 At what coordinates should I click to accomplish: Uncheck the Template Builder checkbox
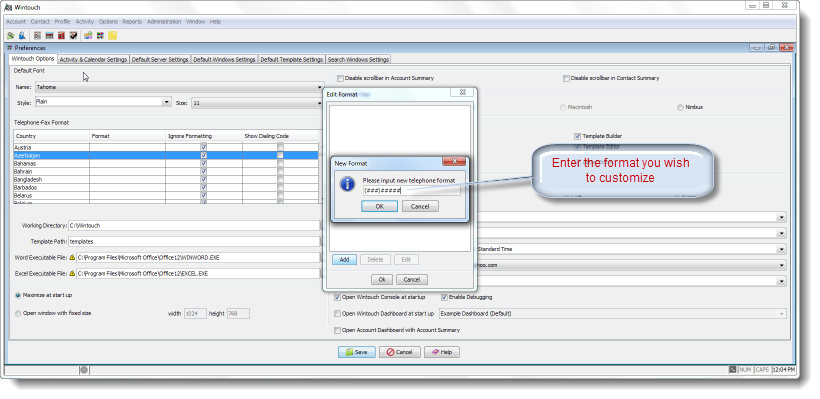(x=577, y=136)
